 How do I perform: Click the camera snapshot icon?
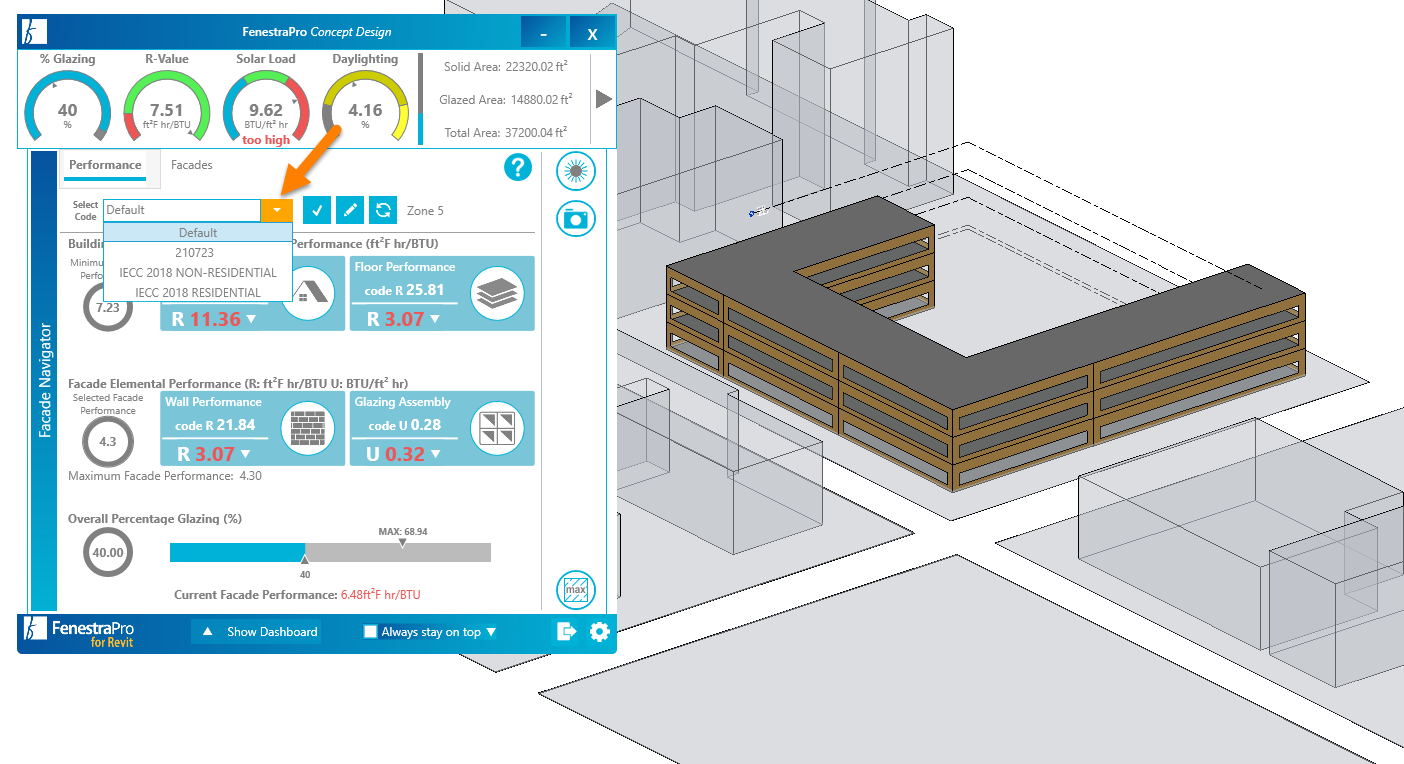tap(575, 219)
